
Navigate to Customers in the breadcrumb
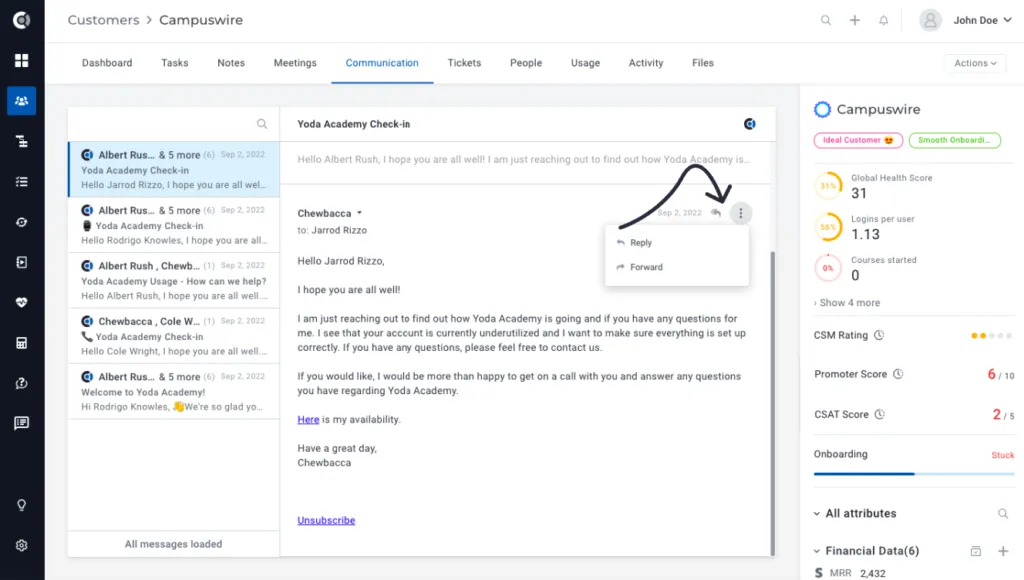[104, 20]
